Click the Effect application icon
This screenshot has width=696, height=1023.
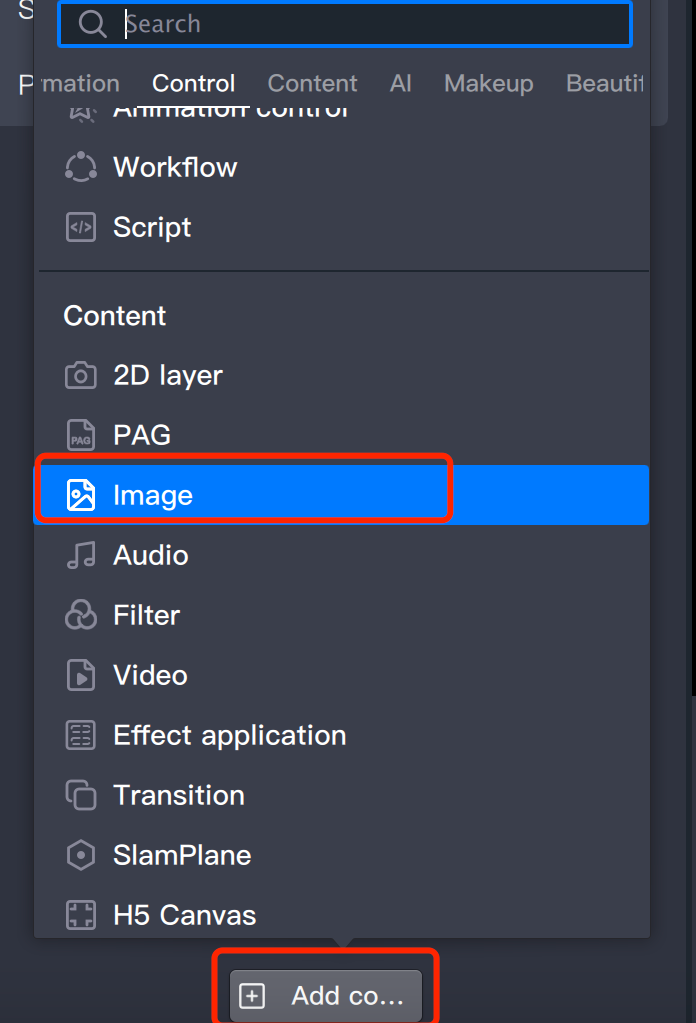coord(80,735)
